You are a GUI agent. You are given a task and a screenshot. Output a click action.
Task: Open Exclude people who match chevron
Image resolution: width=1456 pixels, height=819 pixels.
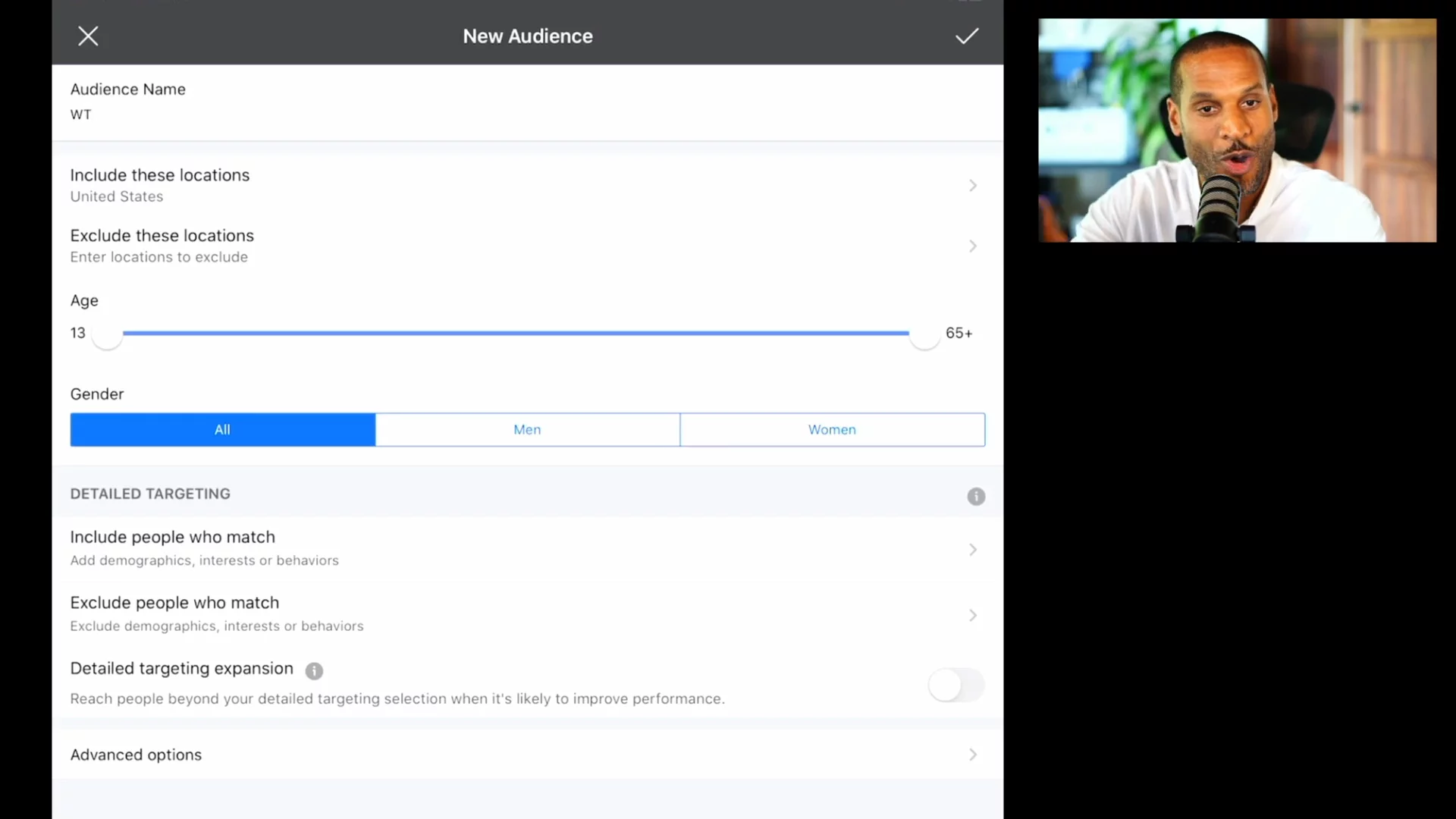tap(972, 615)
